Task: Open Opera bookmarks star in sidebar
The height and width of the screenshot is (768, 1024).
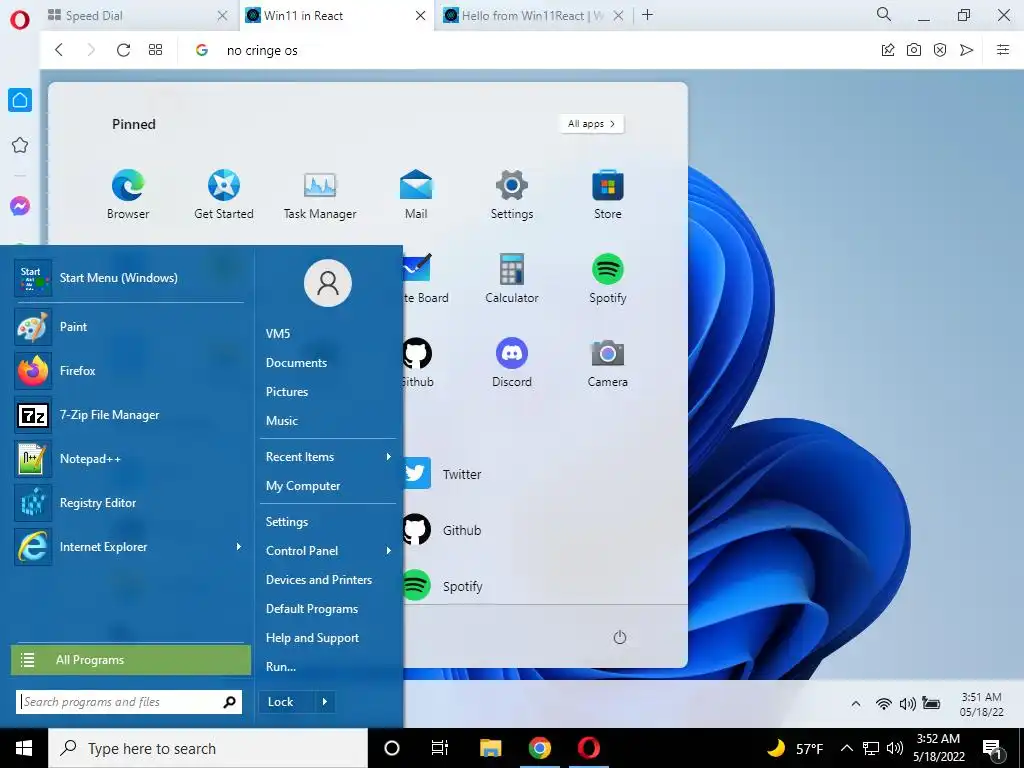Action: point(20,145)
